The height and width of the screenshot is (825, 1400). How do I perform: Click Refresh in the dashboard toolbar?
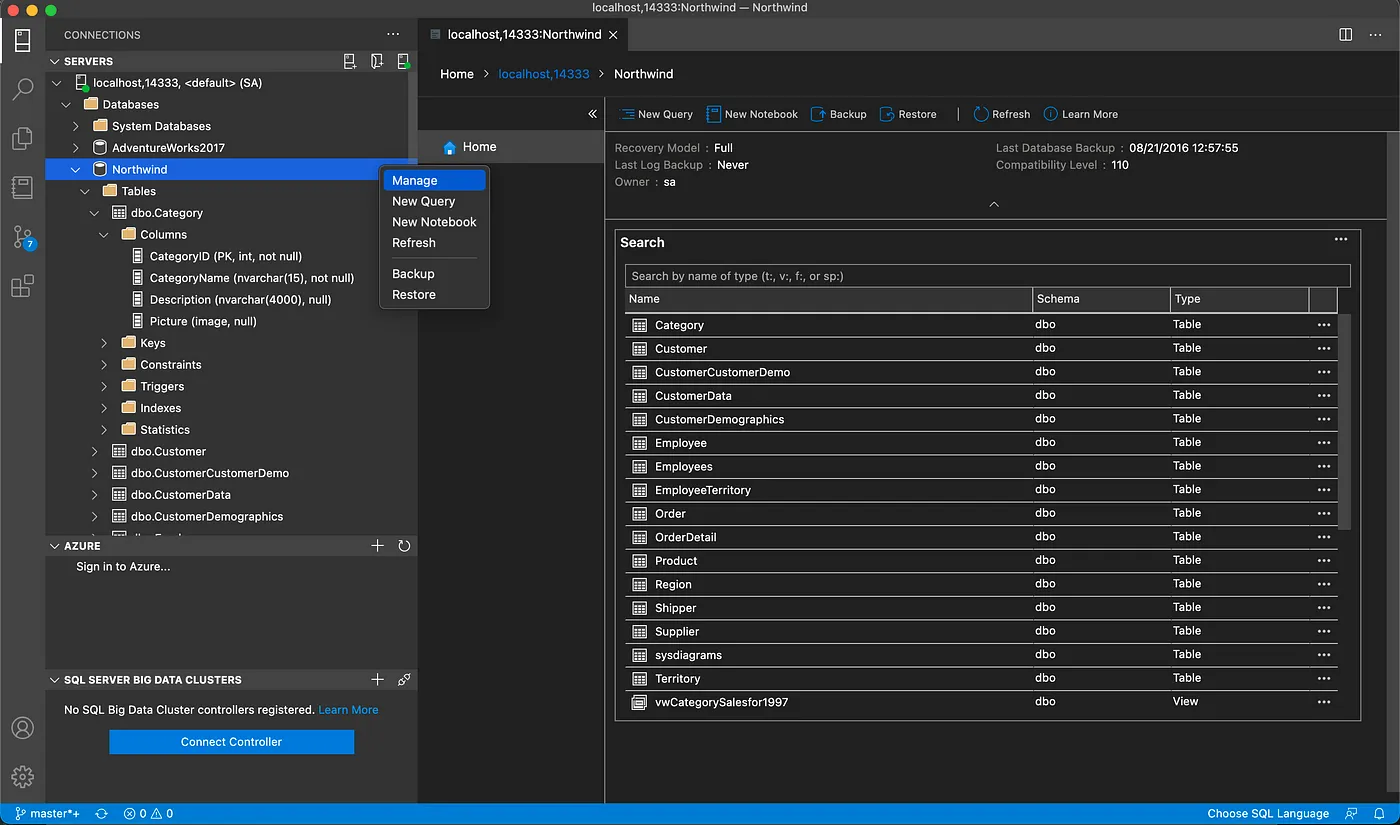pyautogui.click(x=1002, y=114)
